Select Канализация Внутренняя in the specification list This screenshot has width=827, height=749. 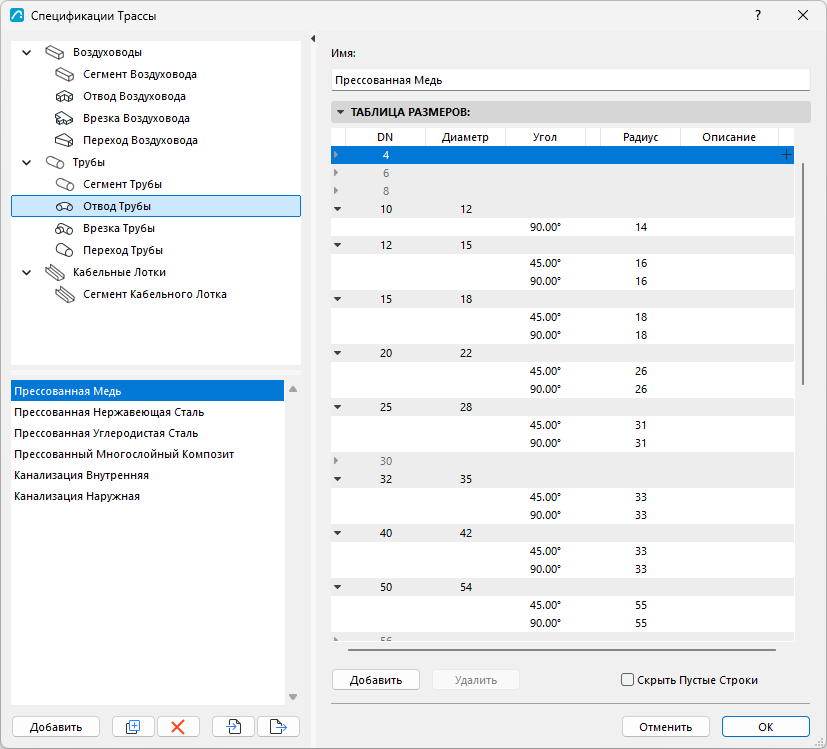pos(81,475)
